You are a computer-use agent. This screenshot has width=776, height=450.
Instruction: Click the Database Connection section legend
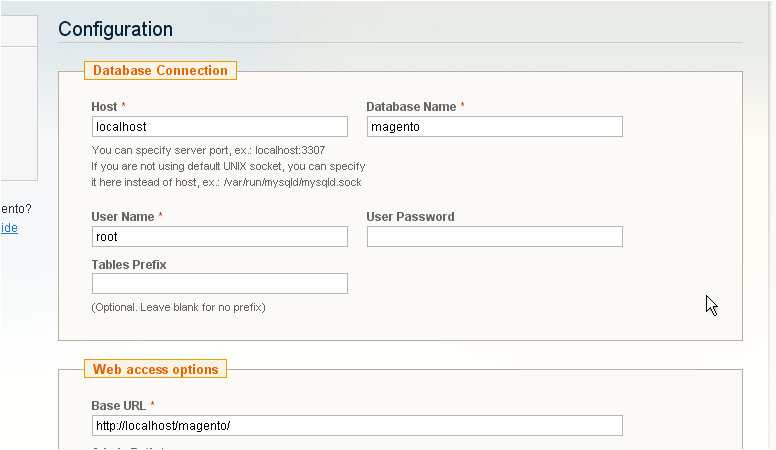coord(161,70)
